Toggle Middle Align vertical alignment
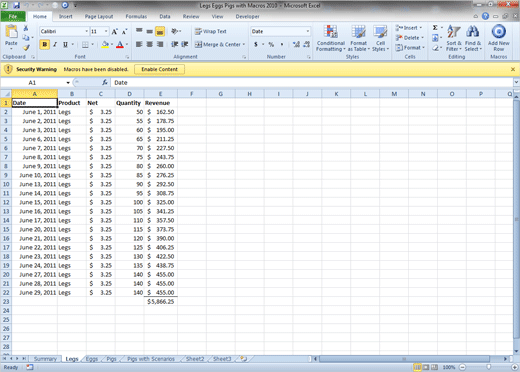 [x=150, y=31]
